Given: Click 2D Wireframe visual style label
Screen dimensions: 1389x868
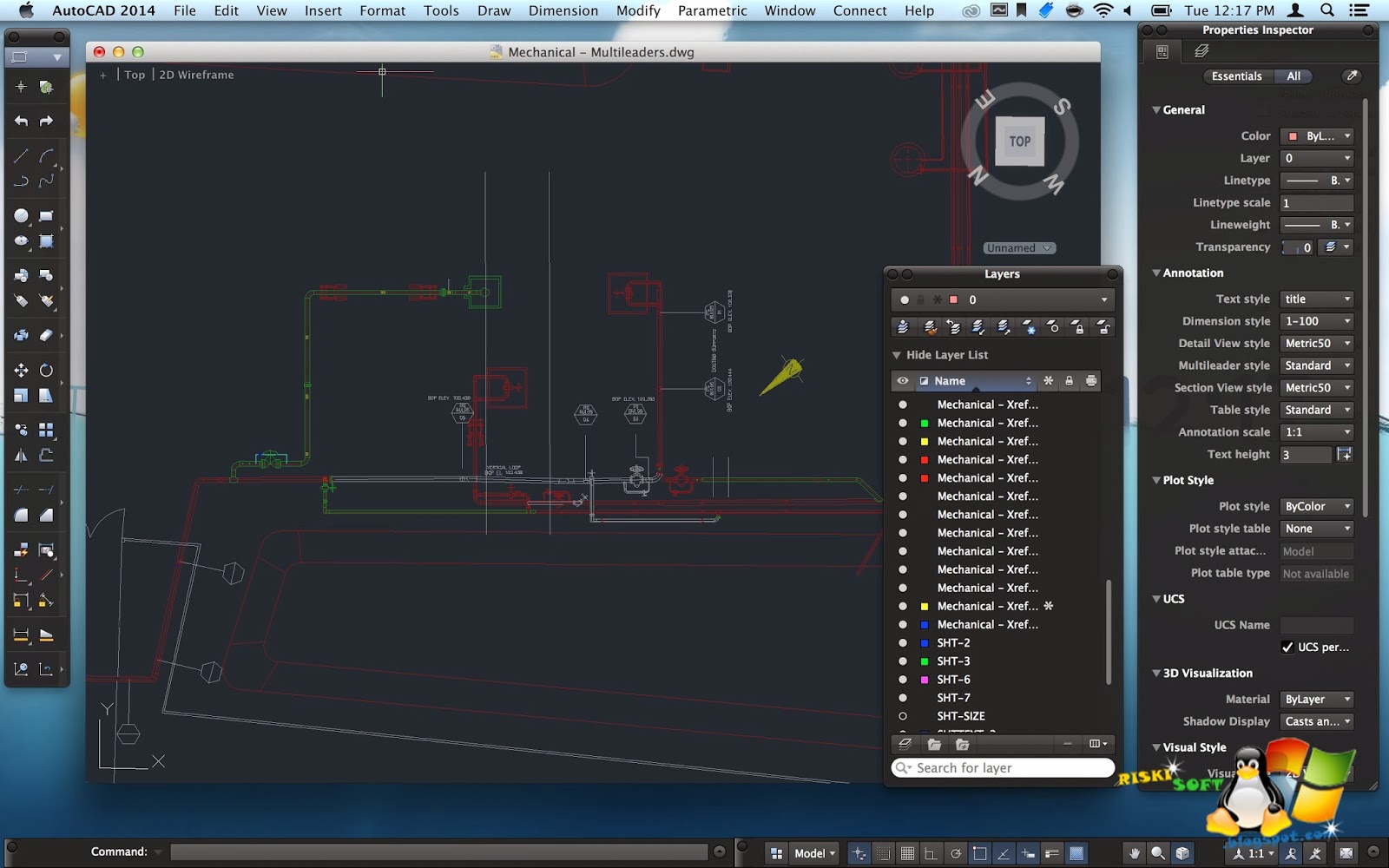Looking at the screenshot, I should tap(197, 75).
